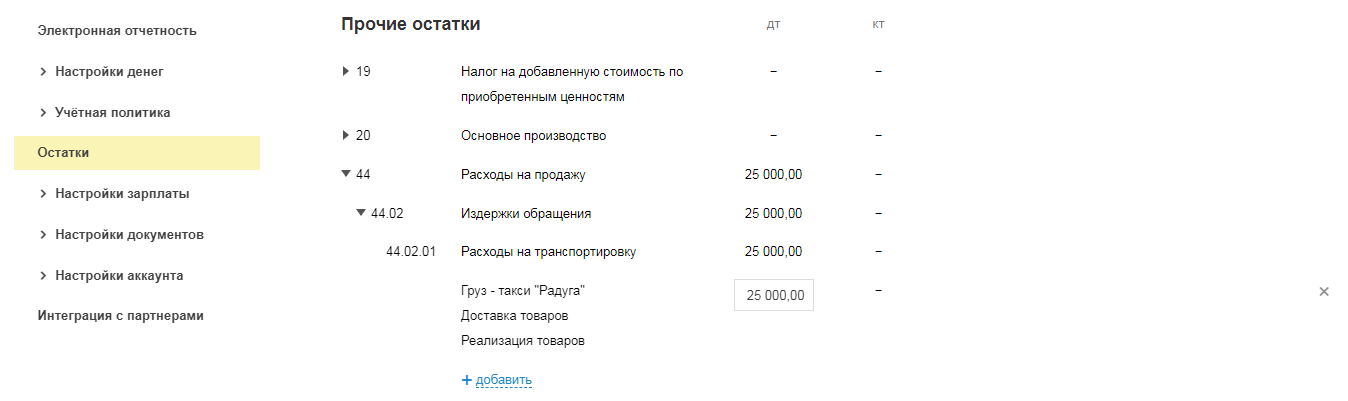
Task: Click Груз - такси "Радуга" entry
Action: click(x=522, y=291)
